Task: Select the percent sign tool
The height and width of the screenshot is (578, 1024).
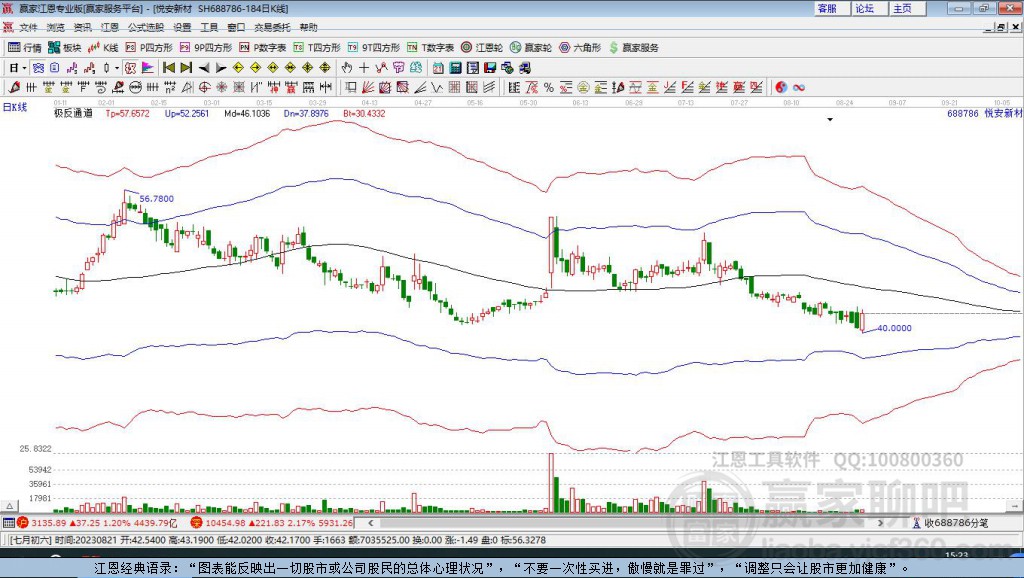Action: click(549, 88)
